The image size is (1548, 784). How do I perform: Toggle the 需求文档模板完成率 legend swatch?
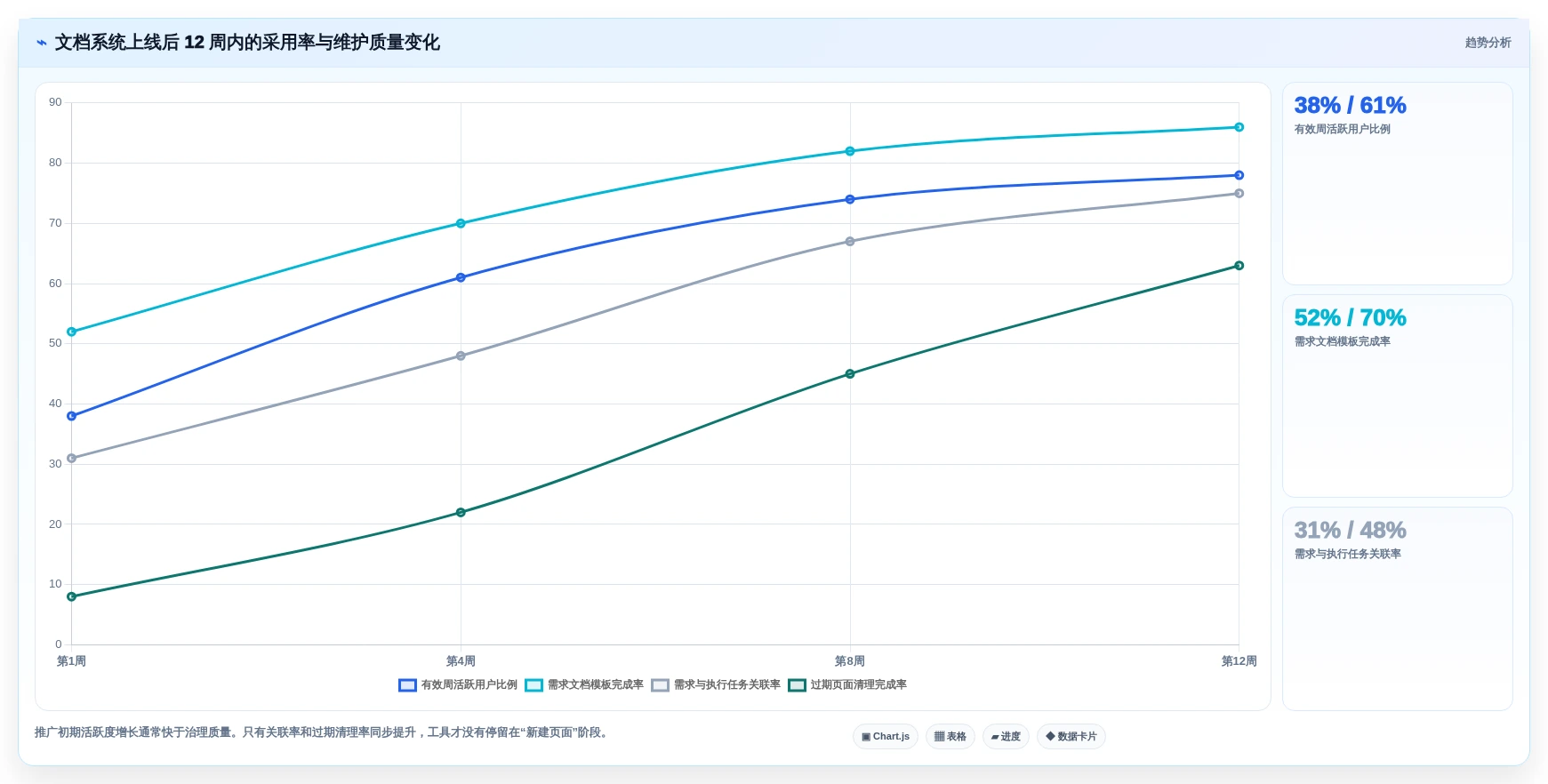pos(533,685)
